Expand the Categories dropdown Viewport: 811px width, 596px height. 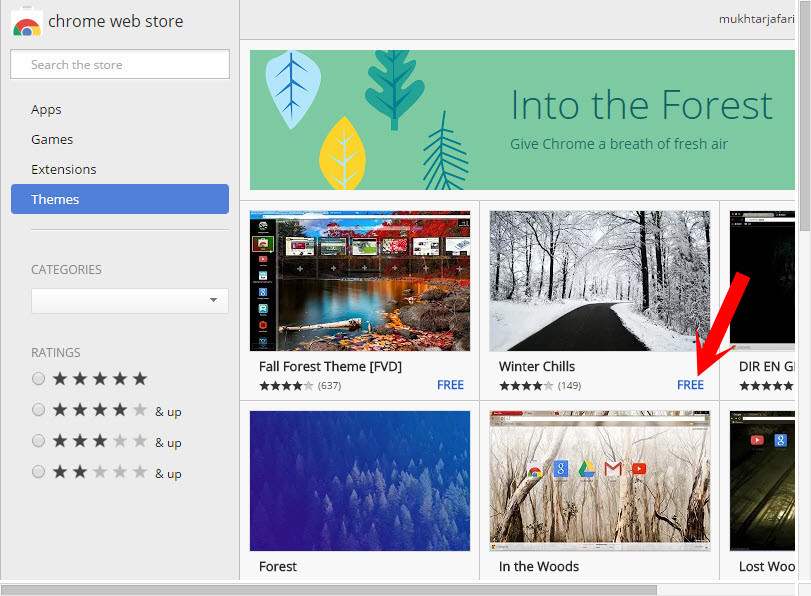coord(130,301)
